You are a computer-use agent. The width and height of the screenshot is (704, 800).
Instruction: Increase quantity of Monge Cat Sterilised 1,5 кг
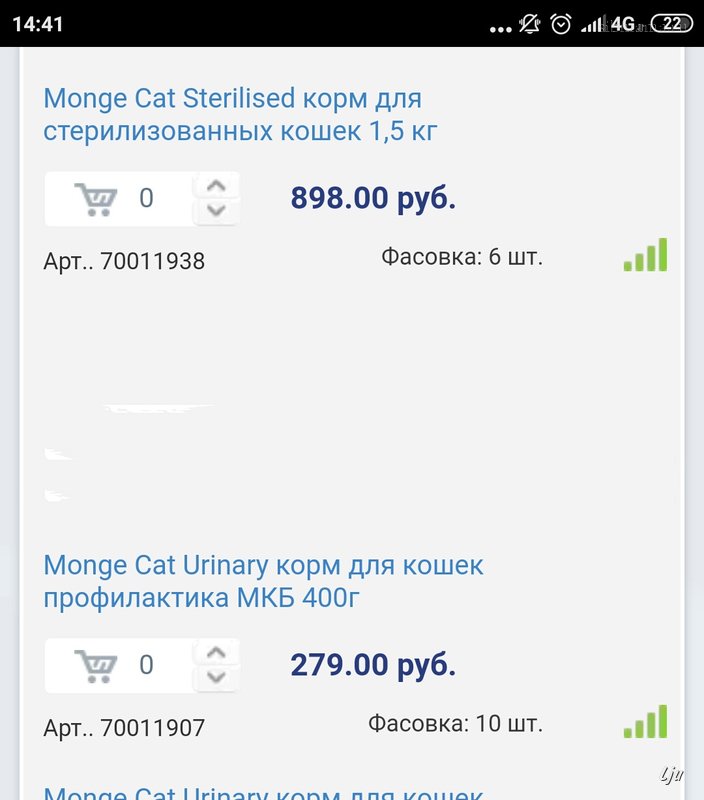coord(216,186)
